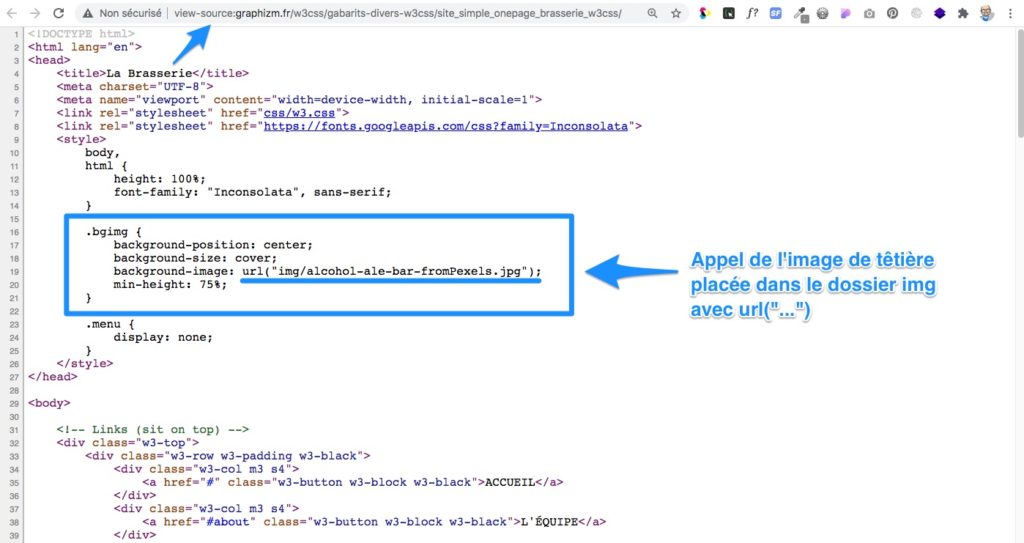Screen dimensions: 1024x543
Task: Click the '<!DOCTYPE html>' line
Action: pyautogui.click(x=82, y=33)
